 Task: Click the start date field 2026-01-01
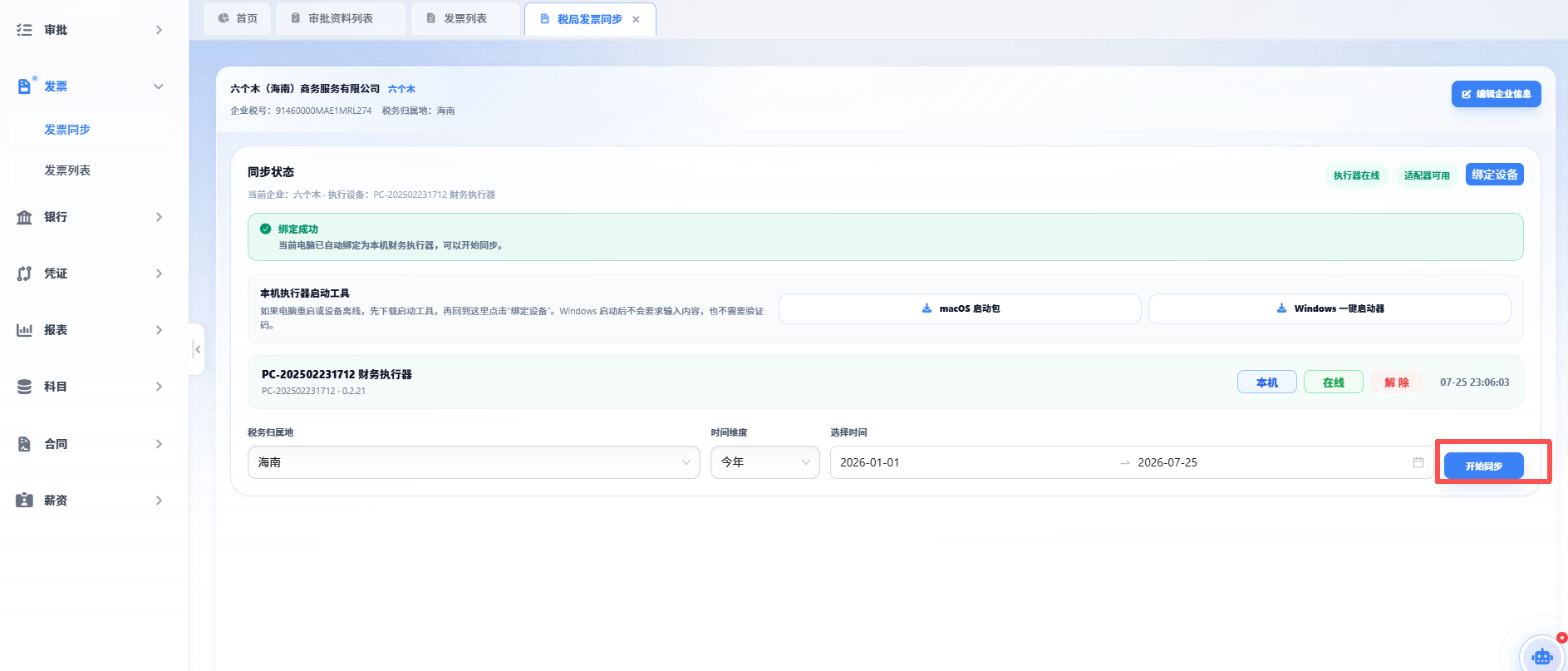tap(870, 462)
